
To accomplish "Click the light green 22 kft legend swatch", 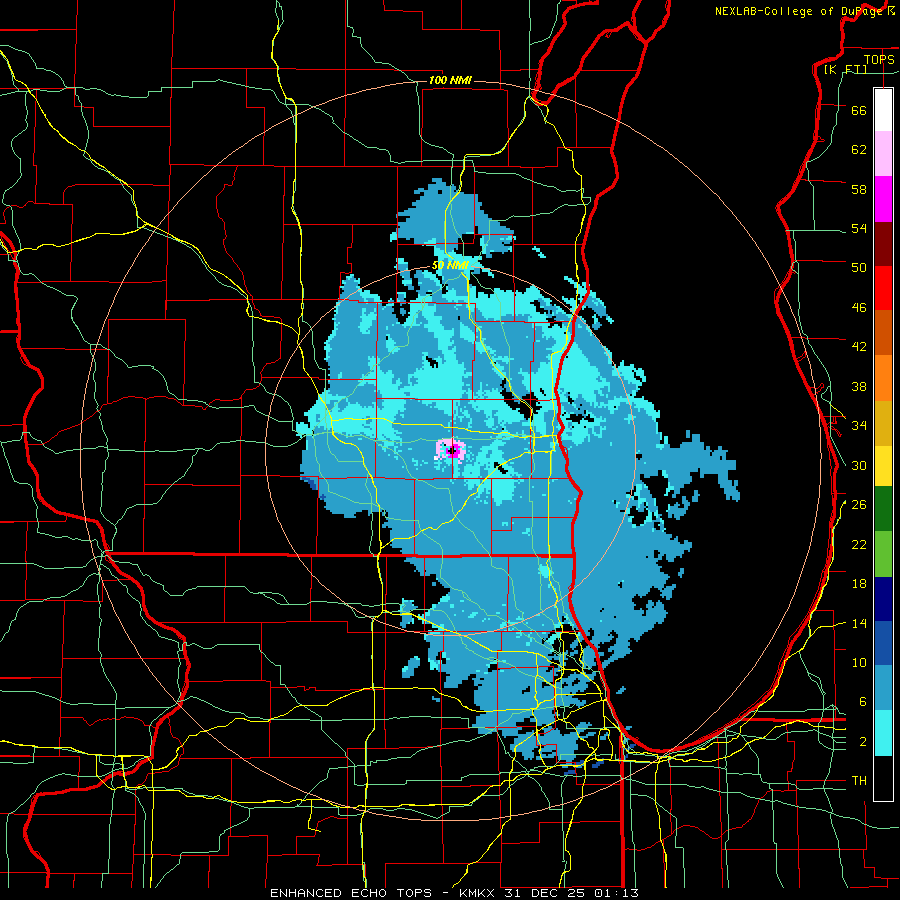I will (x=883, y=554).
